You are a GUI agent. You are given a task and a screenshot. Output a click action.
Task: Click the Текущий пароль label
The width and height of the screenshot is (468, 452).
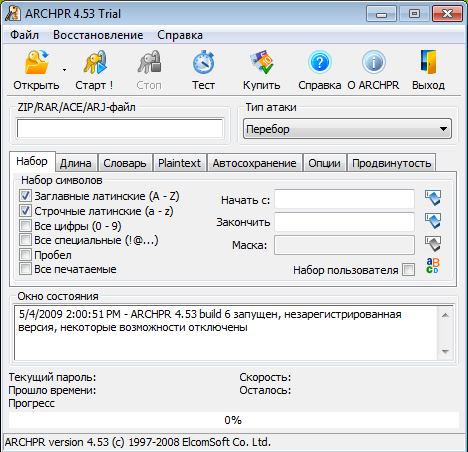(52, 377)
